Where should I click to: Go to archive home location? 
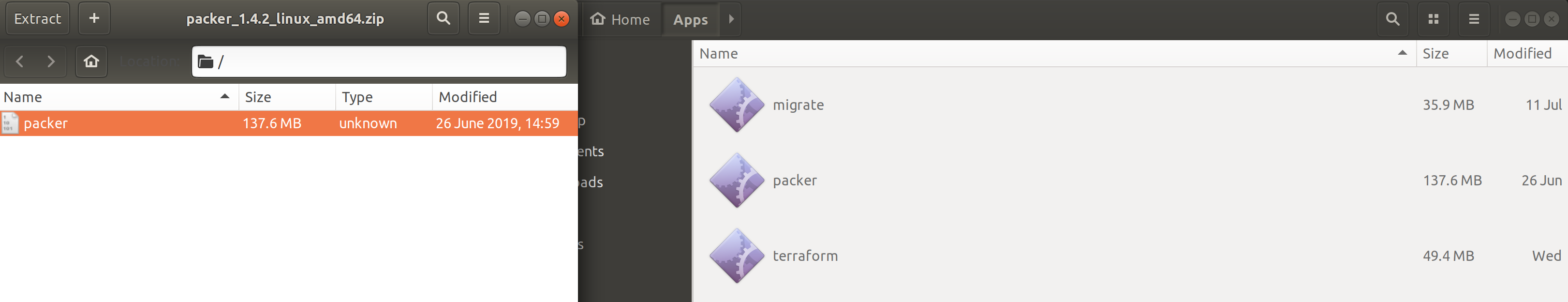point(91,61)
